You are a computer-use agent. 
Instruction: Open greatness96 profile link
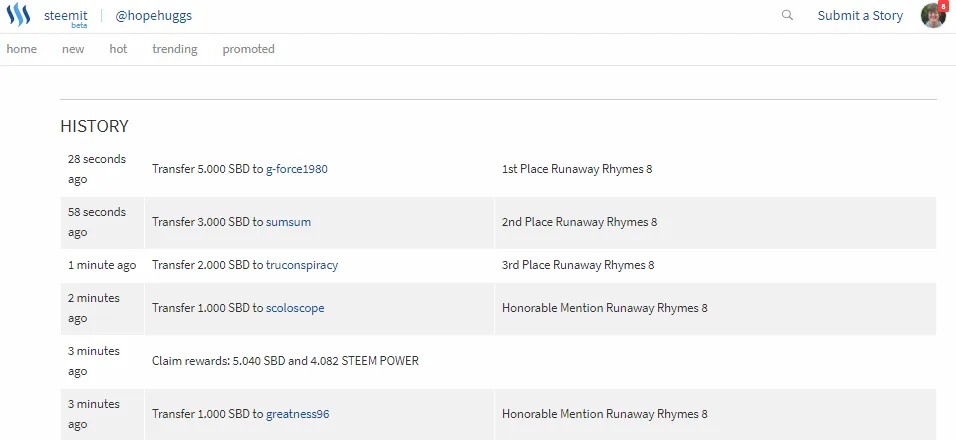(298, 414)
